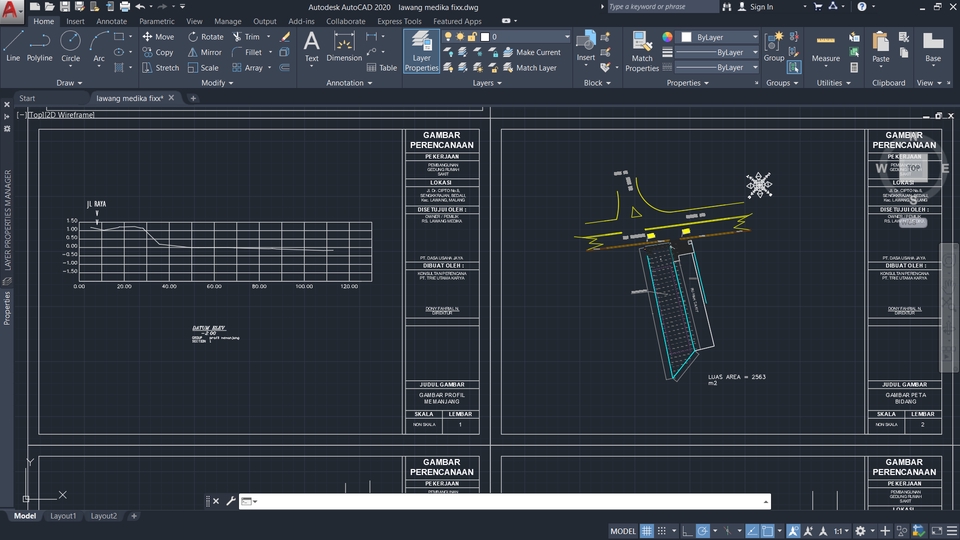This screenshot has width=960, height=540.
Task: Open the Layout1 tab
Action: (63, 516)
